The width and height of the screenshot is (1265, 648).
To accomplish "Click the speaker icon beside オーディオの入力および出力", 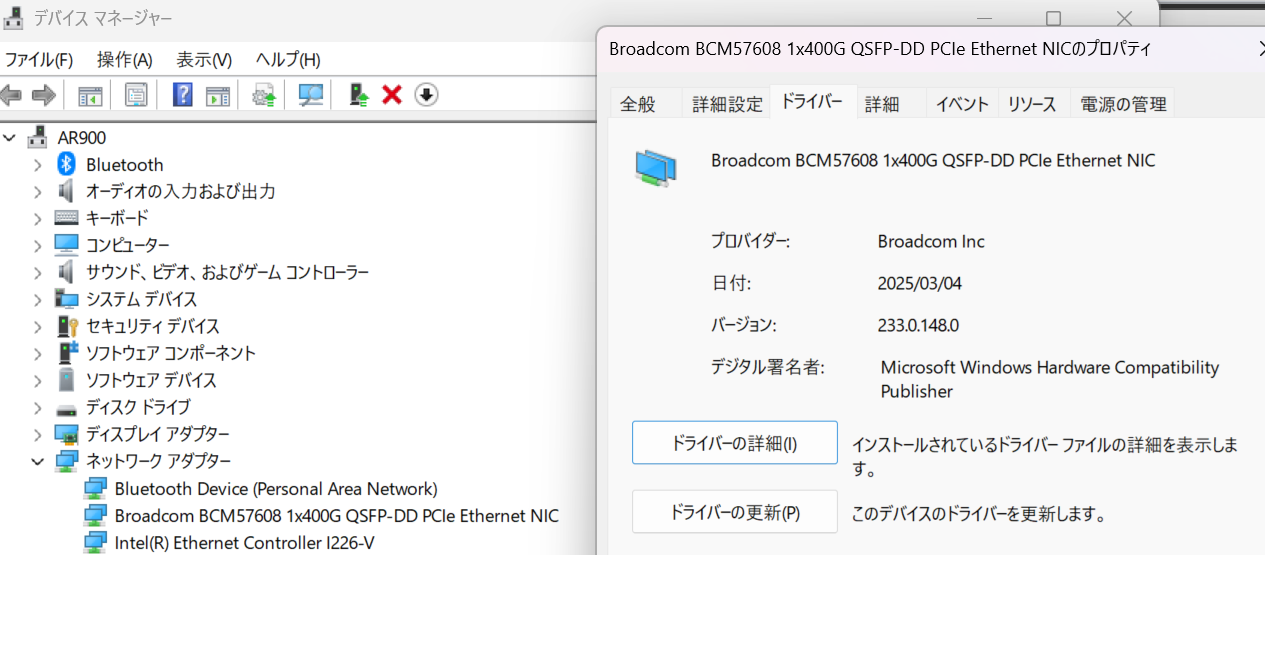I will click(66, 191).
